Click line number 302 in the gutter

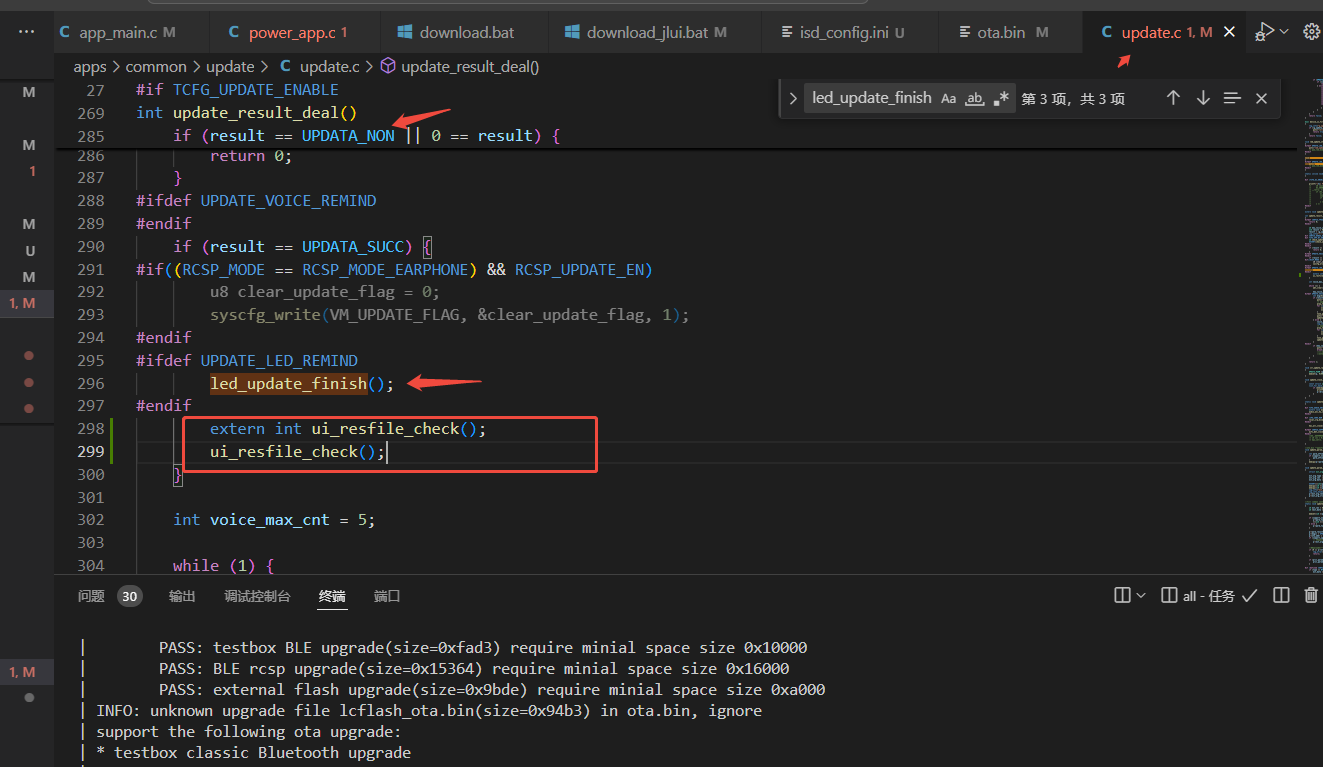click(x=90, y=520)
